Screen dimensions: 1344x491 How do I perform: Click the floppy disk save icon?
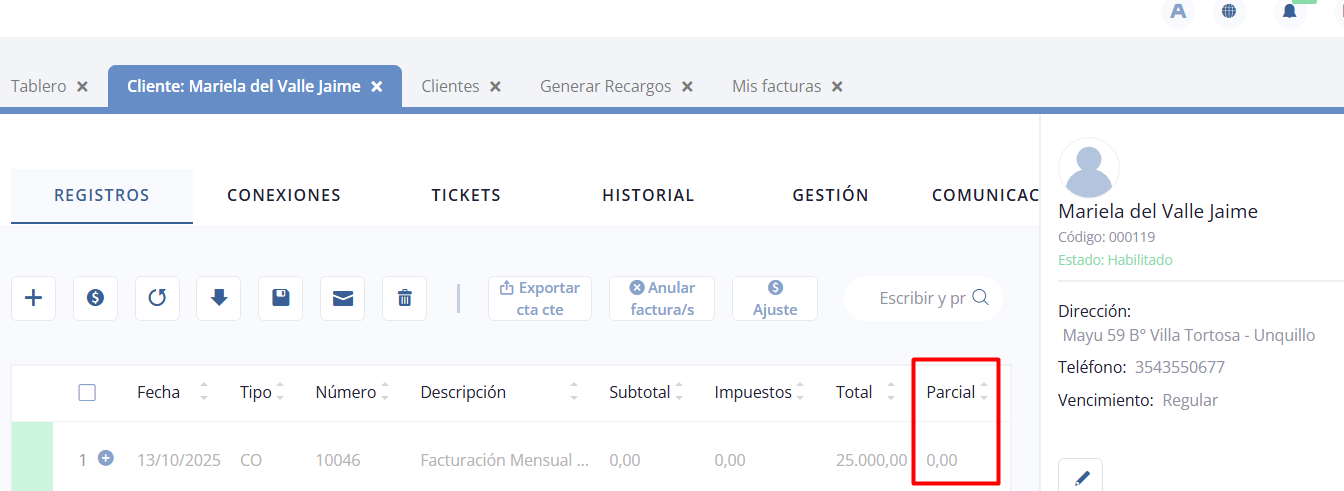pyautogui.click(x=281, y=298)
